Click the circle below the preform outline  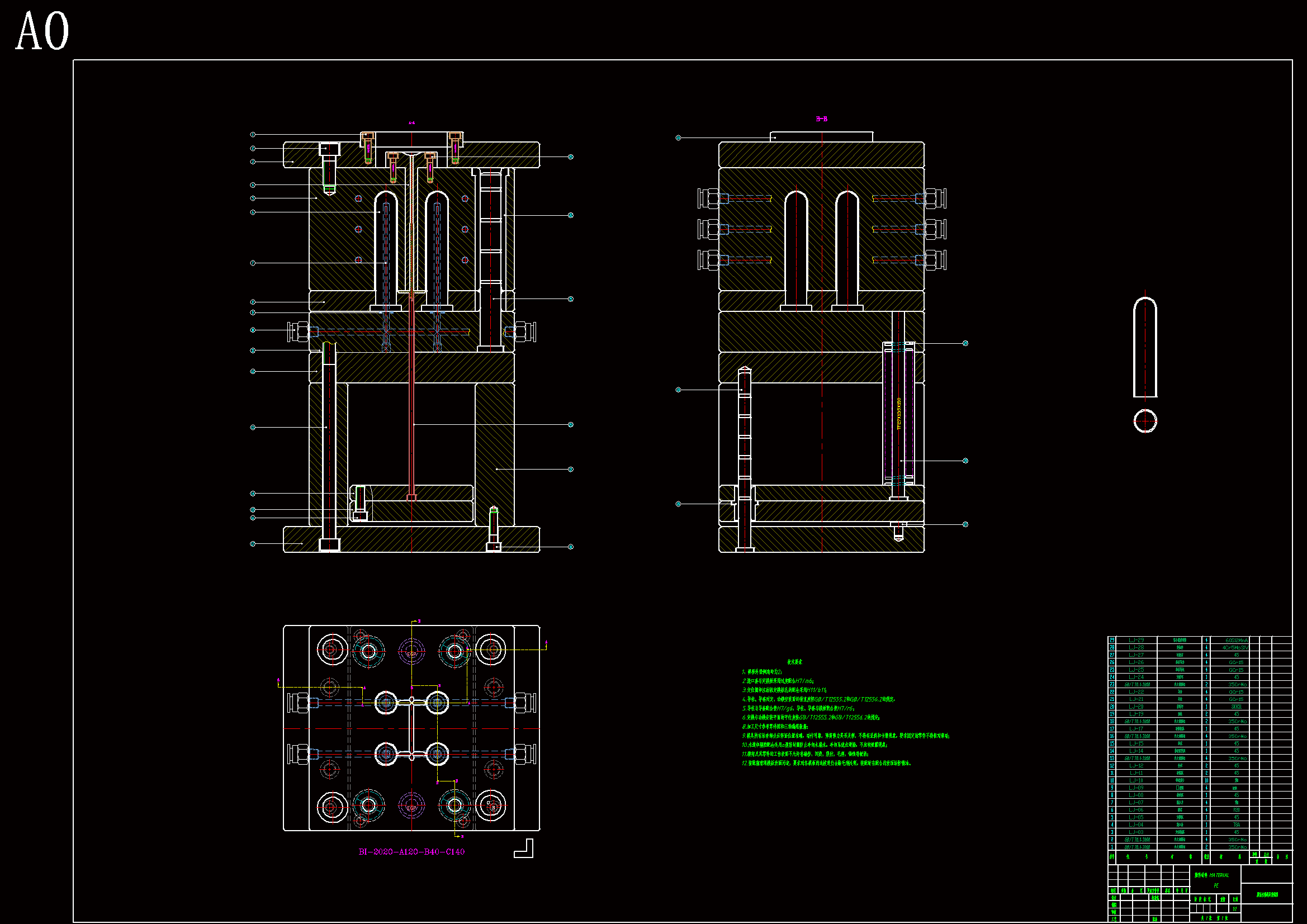pyautogui.click(x=1145, y=421)
